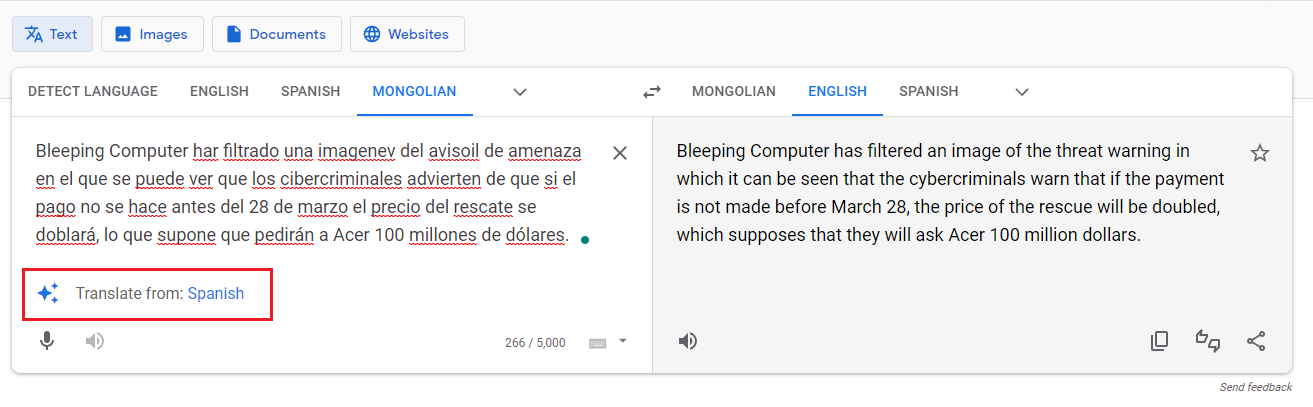
Task: Share translation icon
Action: 1256,341
